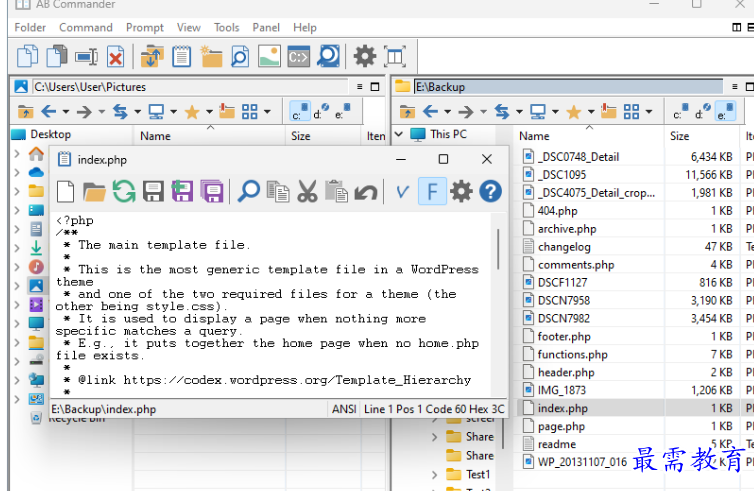754x491 pixels.
Task: Open the Command menu
Action: coord(86,27)
